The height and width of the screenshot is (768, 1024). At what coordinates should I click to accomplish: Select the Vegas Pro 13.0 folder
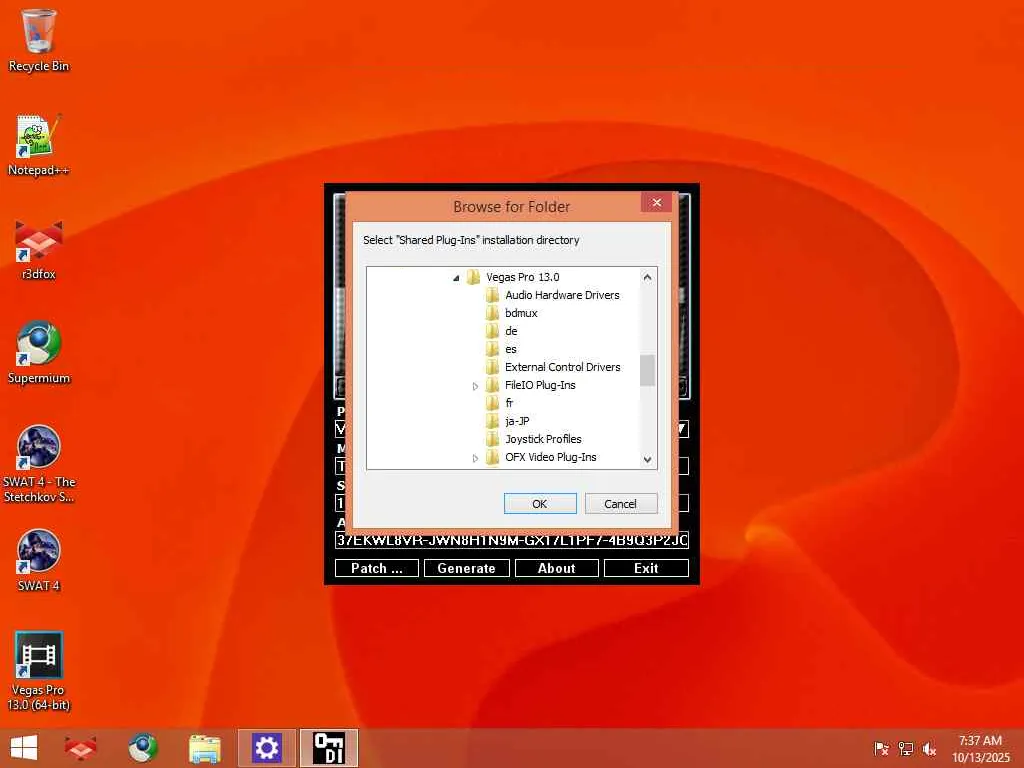pyautogui.click(x=522, y=277)
